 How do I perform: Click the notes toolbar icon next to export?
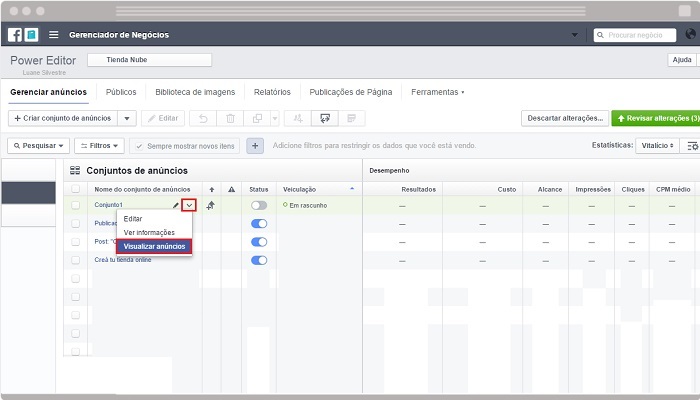point(352,118)
